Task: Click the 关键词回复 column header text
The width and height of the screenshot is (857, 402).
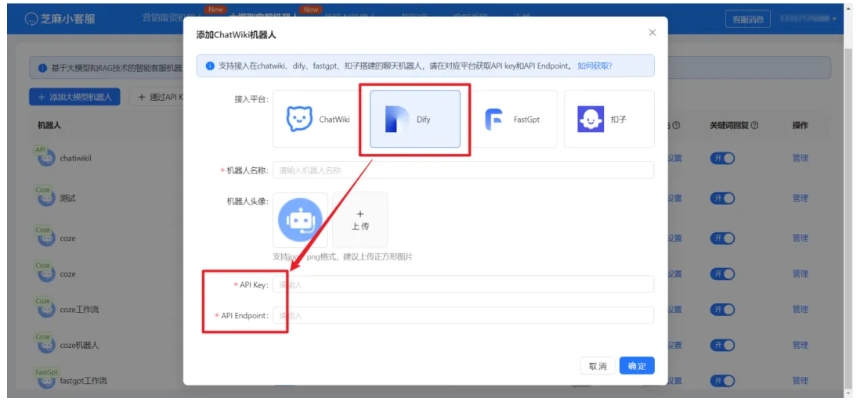Action: pyautogui.click(x=729, y=125)
